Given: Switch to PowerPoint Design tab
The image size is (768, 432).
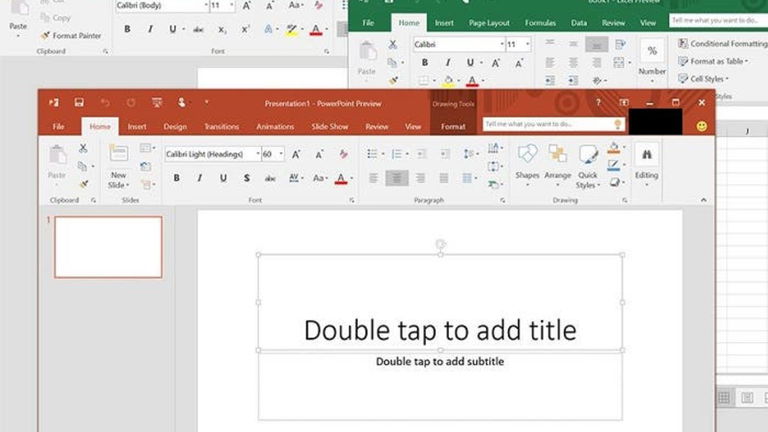Looking at the screenshot, I should click(x=175, y=126).
